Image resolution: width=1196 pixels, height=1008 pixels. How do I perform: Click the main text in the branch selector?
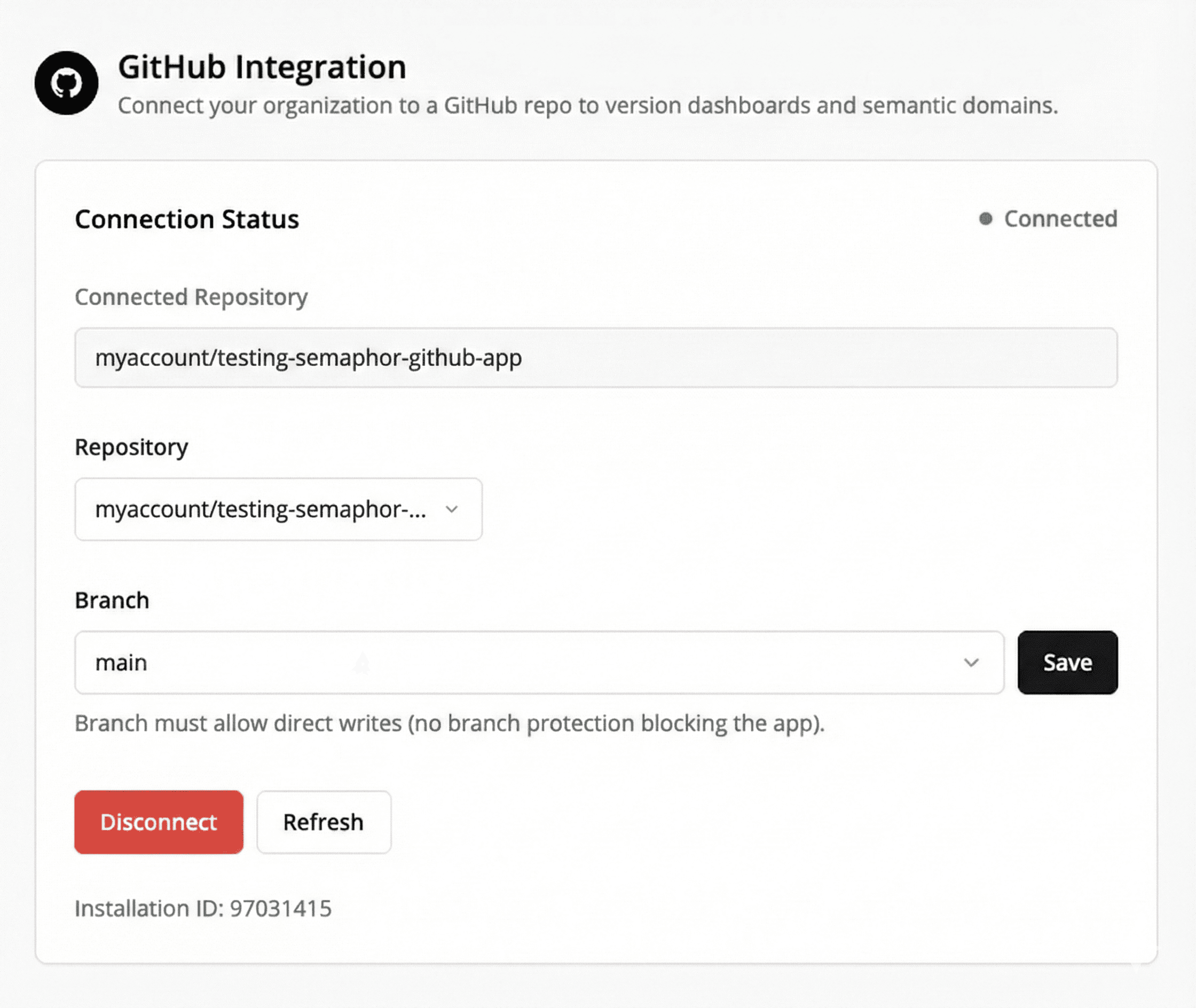tap(121, 663)
